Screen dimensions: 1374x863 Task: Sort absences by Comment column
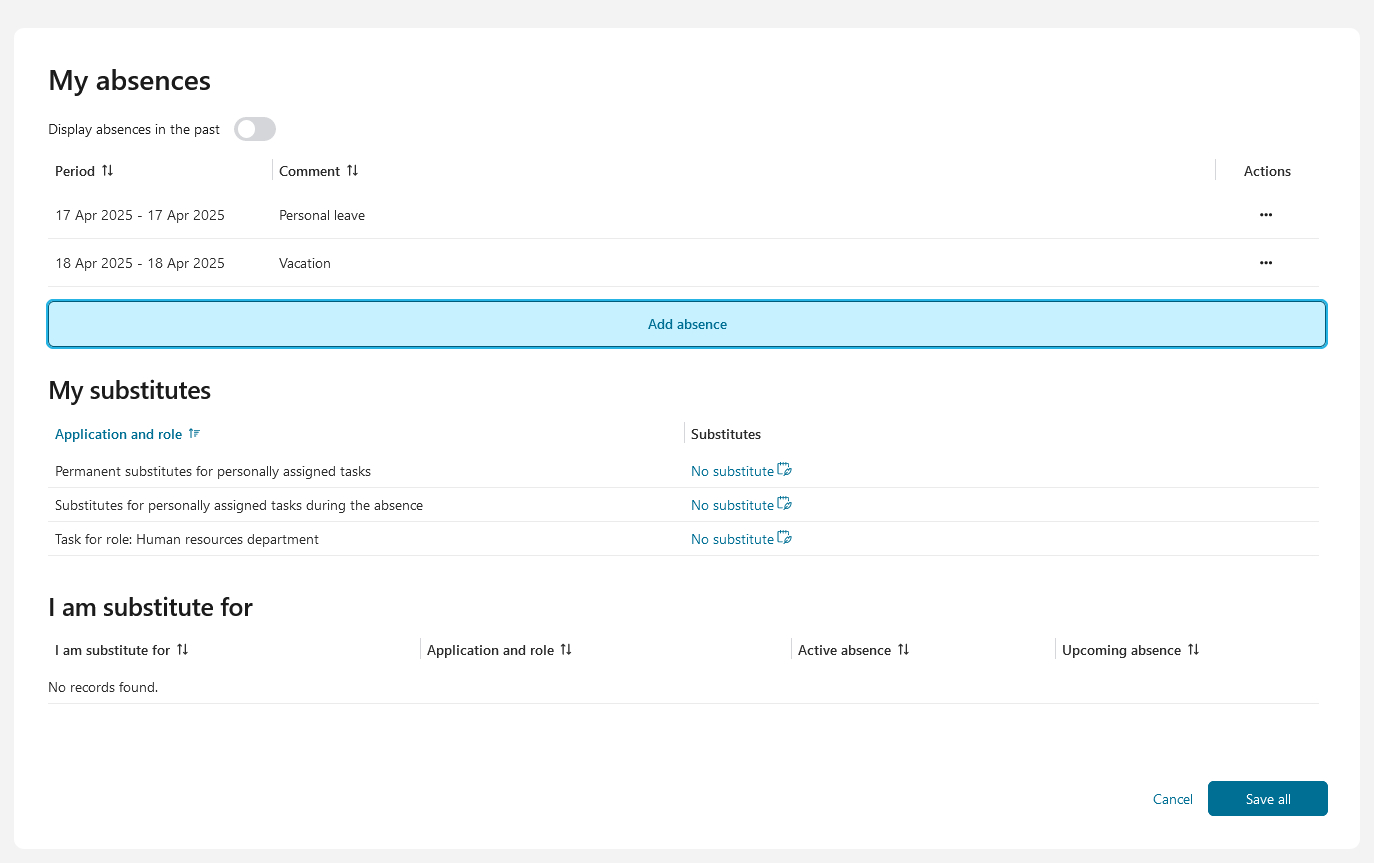tap(352, 171)
